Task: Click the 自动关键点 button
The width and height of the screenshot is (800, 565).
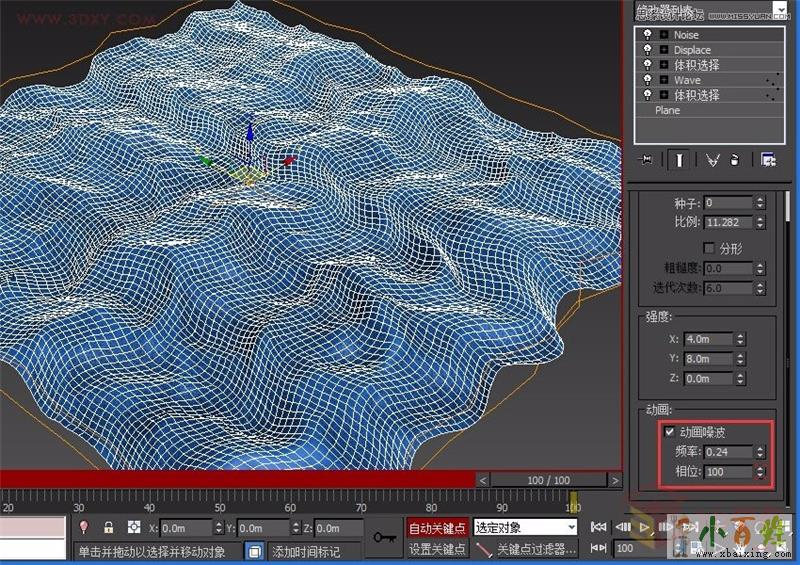Action: point(438,527)
